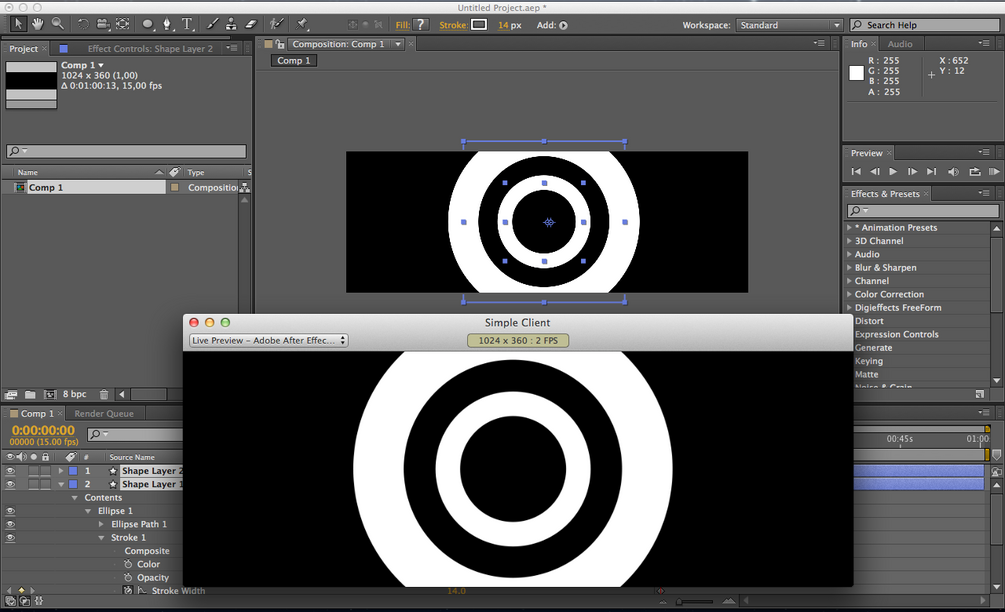The width and height of the screenshot is (1005, 612).
Task: Switch to the Audio panel tab
Action: (900, 44)
